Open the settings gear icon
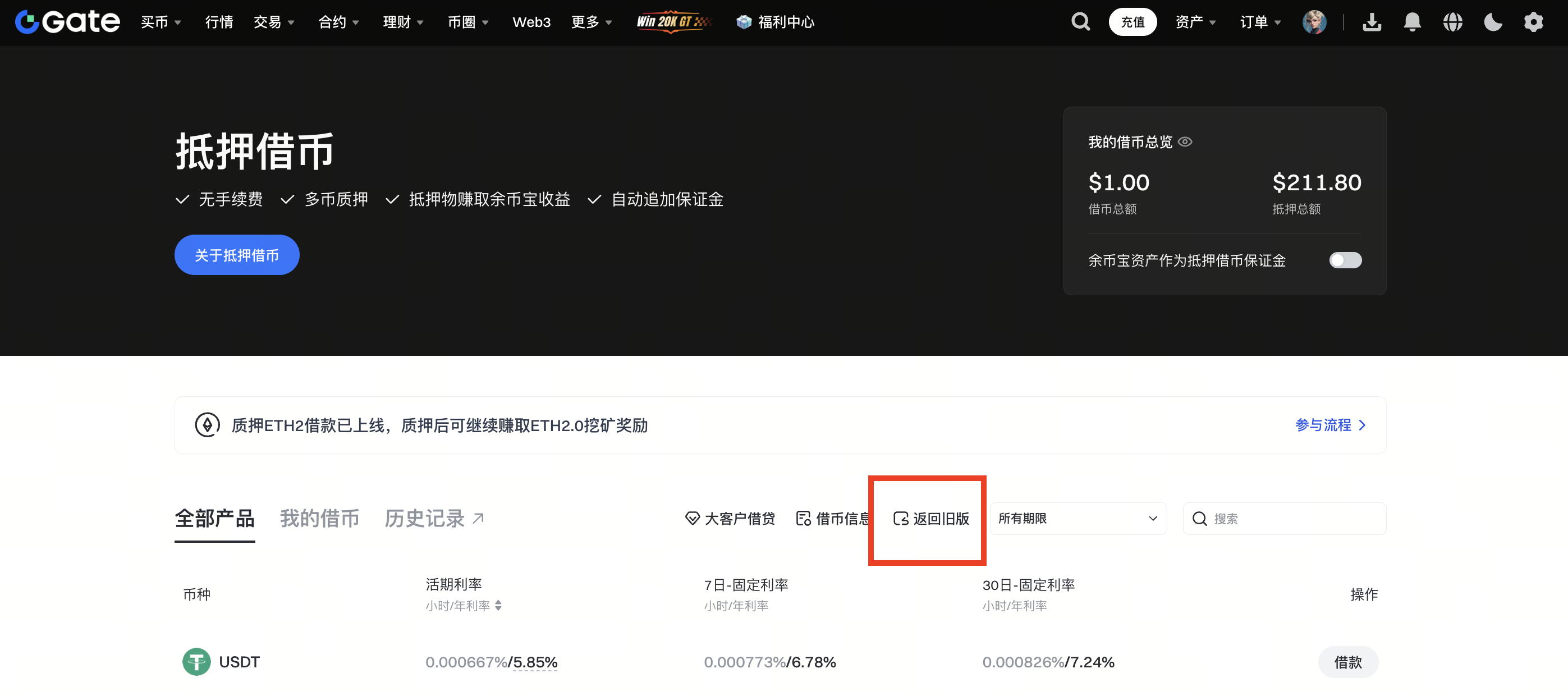 point(1533,22)
